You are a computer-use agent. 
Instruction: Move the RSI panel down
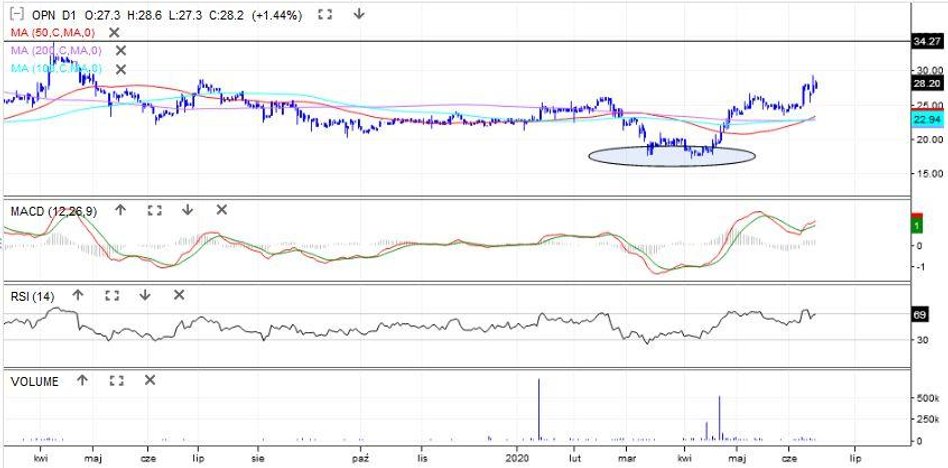click(x=145, y=295)
